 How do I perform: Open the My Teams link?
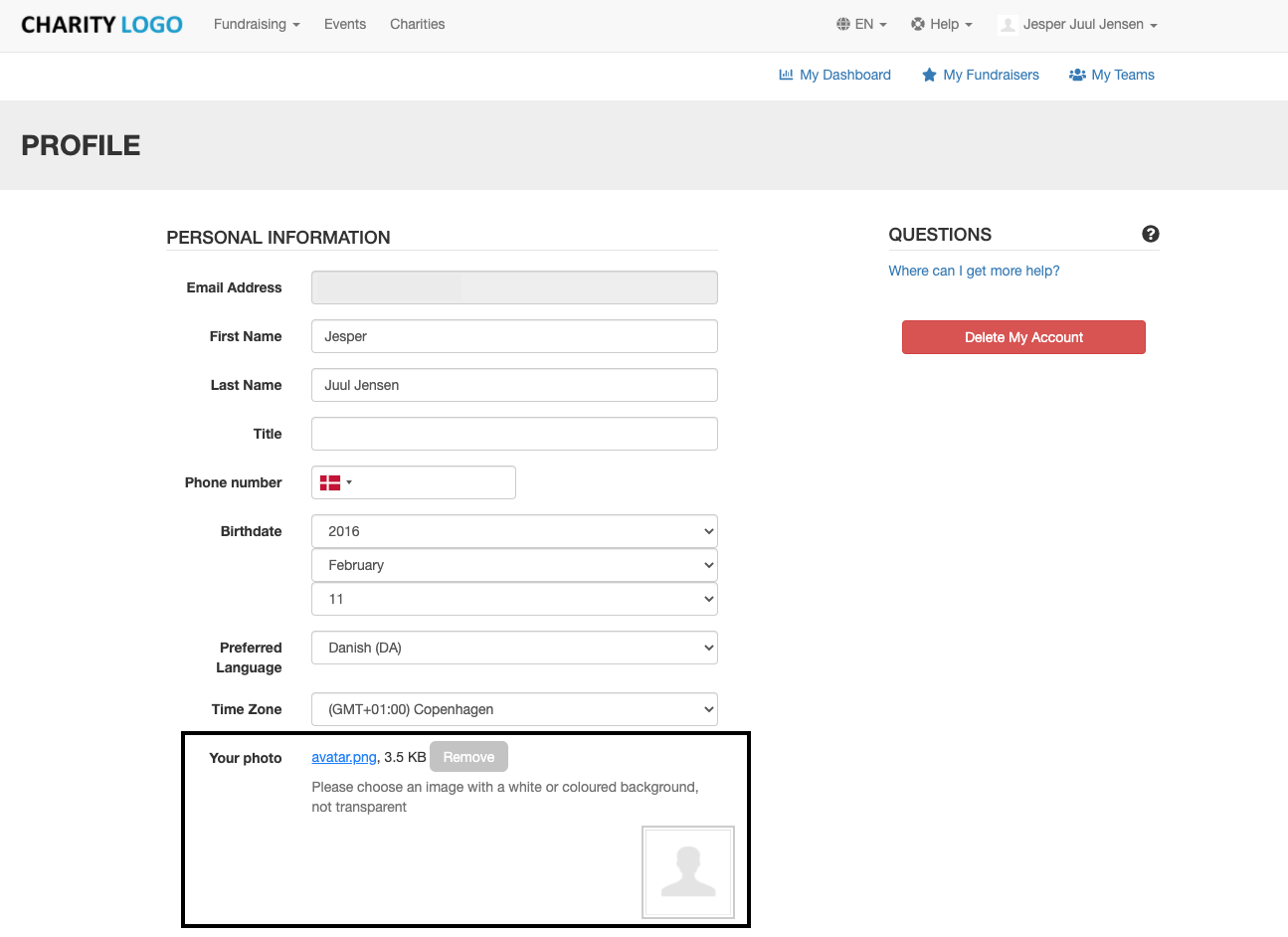point(1112,75)
